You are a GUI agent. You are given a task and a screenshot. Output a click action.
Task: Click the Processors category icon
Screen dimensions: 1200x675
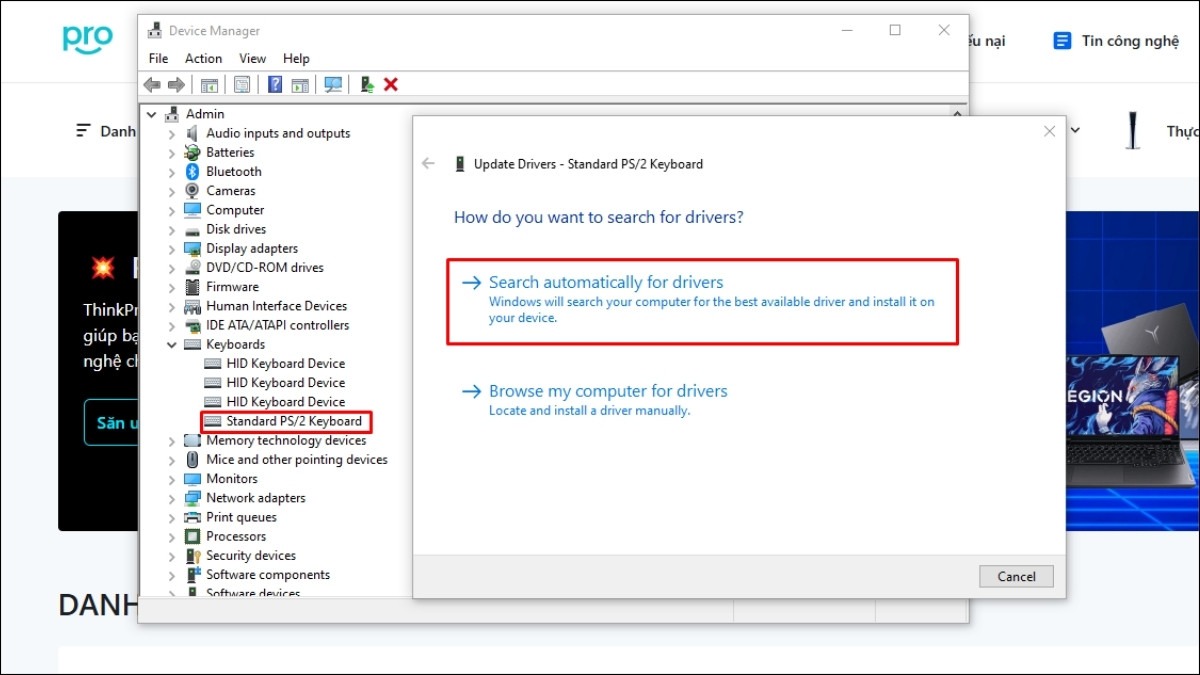click(193, 537)
